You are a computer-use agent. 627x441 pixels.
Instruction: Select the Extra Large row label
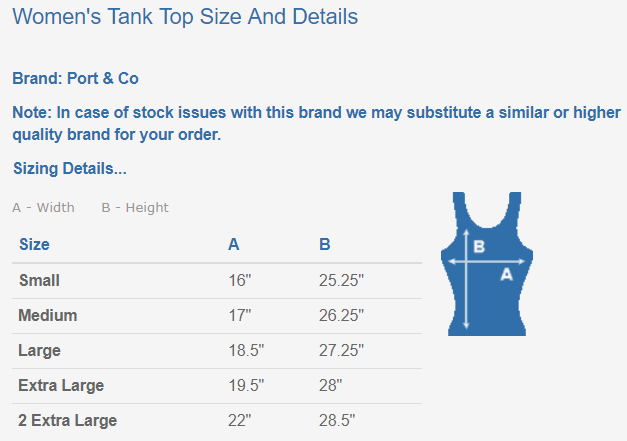(61, 386)
